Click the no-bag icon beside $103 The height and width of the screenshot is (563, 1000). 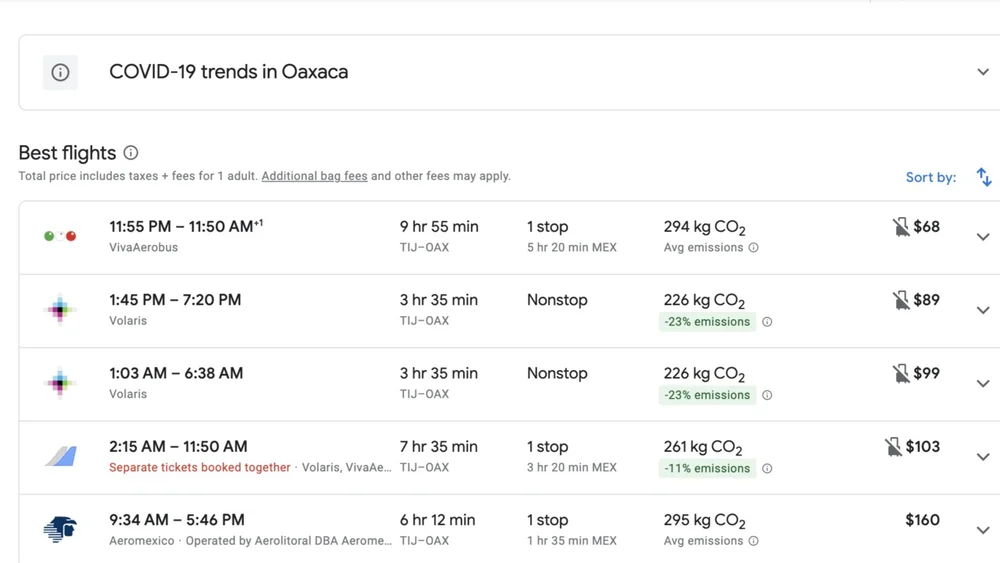pyautogui.click(x=893, y=447)
